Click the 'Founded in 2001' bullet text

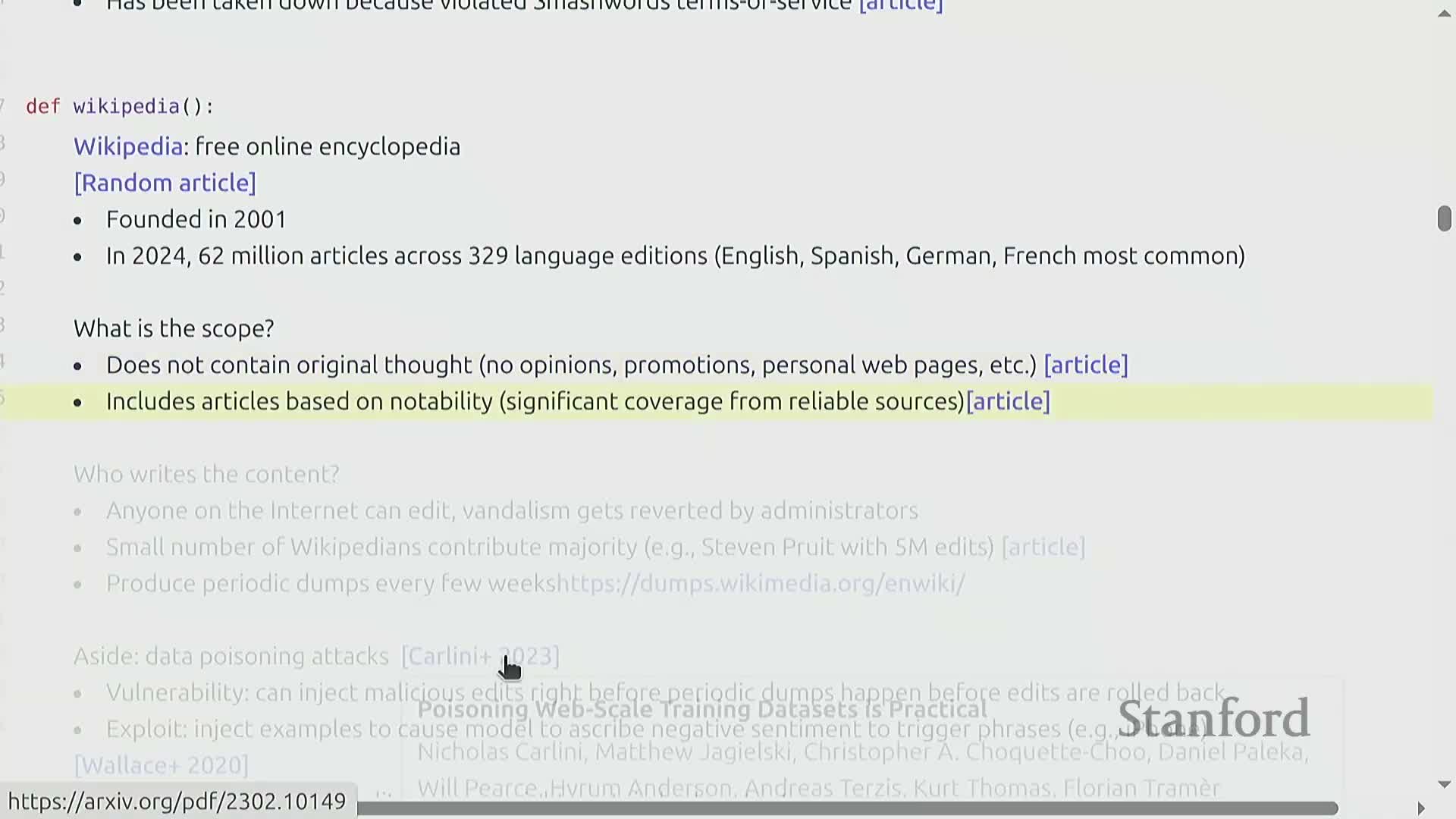[196, 219]
